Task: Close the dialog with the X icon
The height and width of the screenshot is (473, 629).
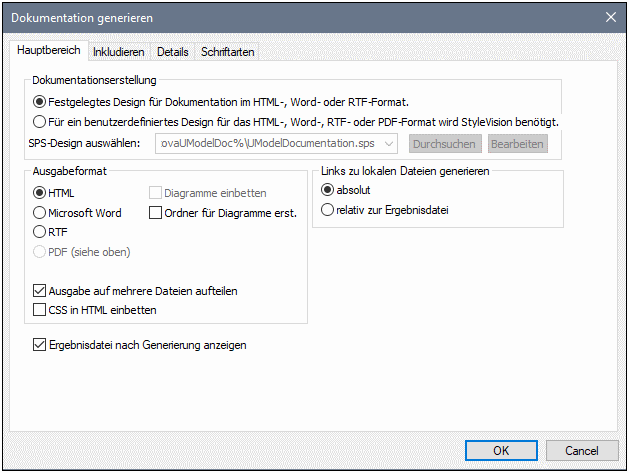Action: [x=610, y=16]
